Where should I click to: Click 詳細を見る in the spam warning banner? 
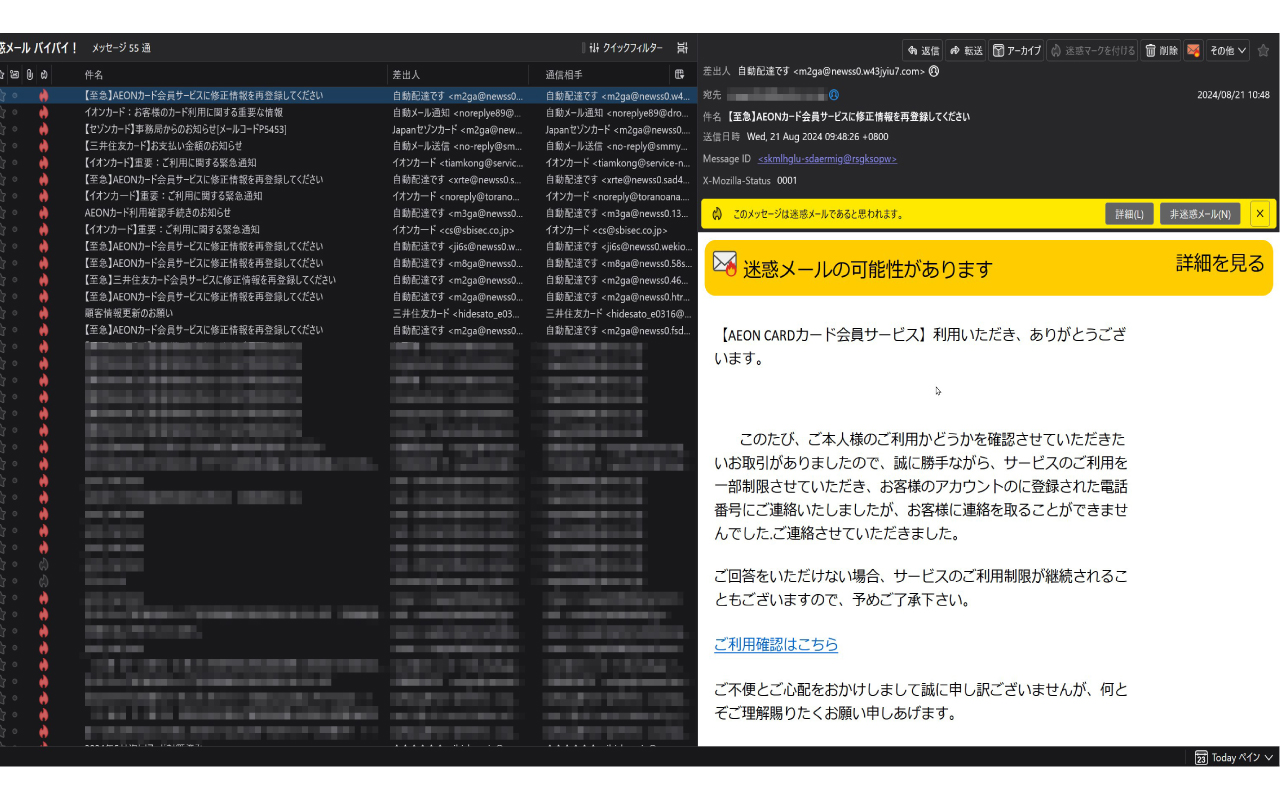[1220, 263]
